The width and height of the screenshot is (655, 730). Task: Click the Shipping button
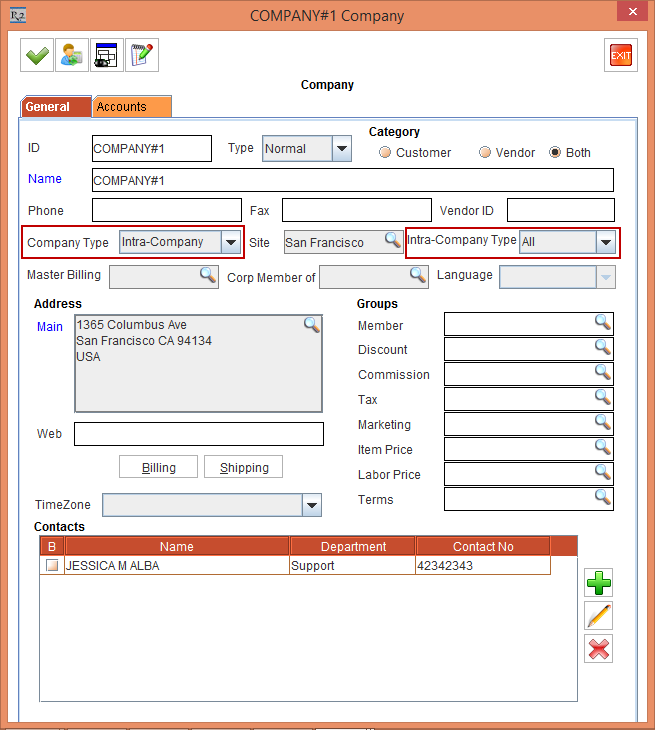tap(243, 467)
